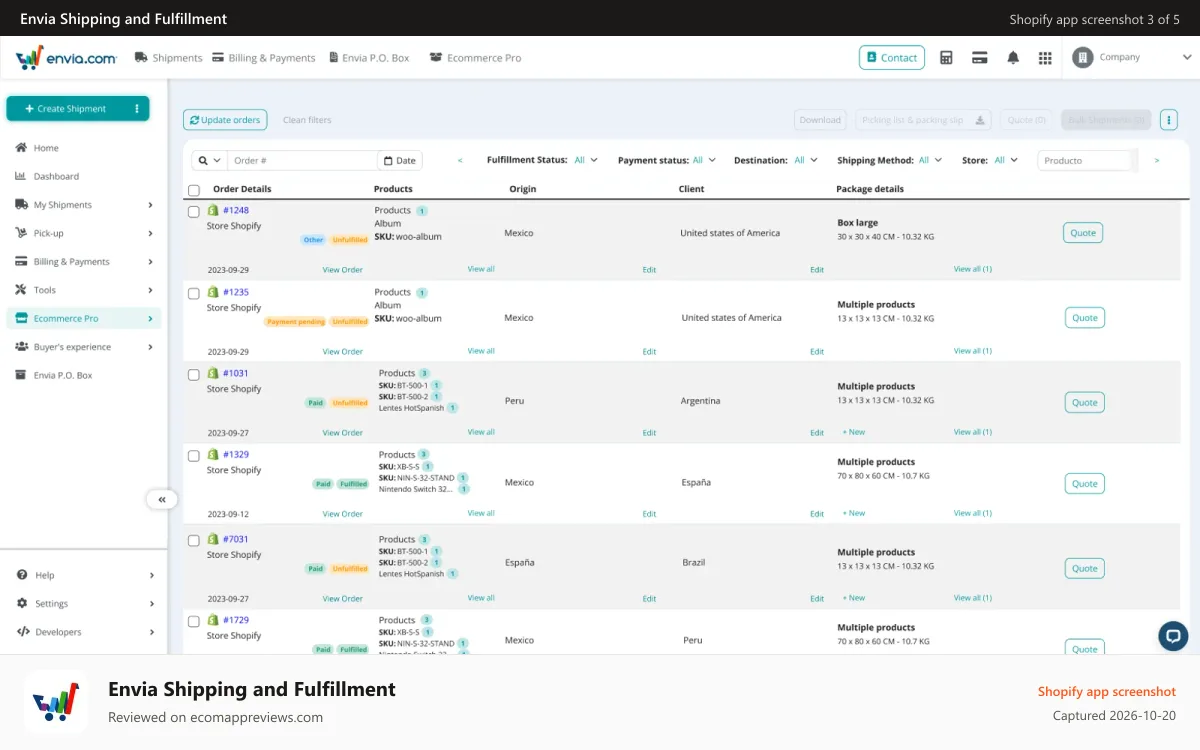1200x750 pixels.
Task: Click the Date calendar button
Action: pyautogui.click(x=400, y=160)
